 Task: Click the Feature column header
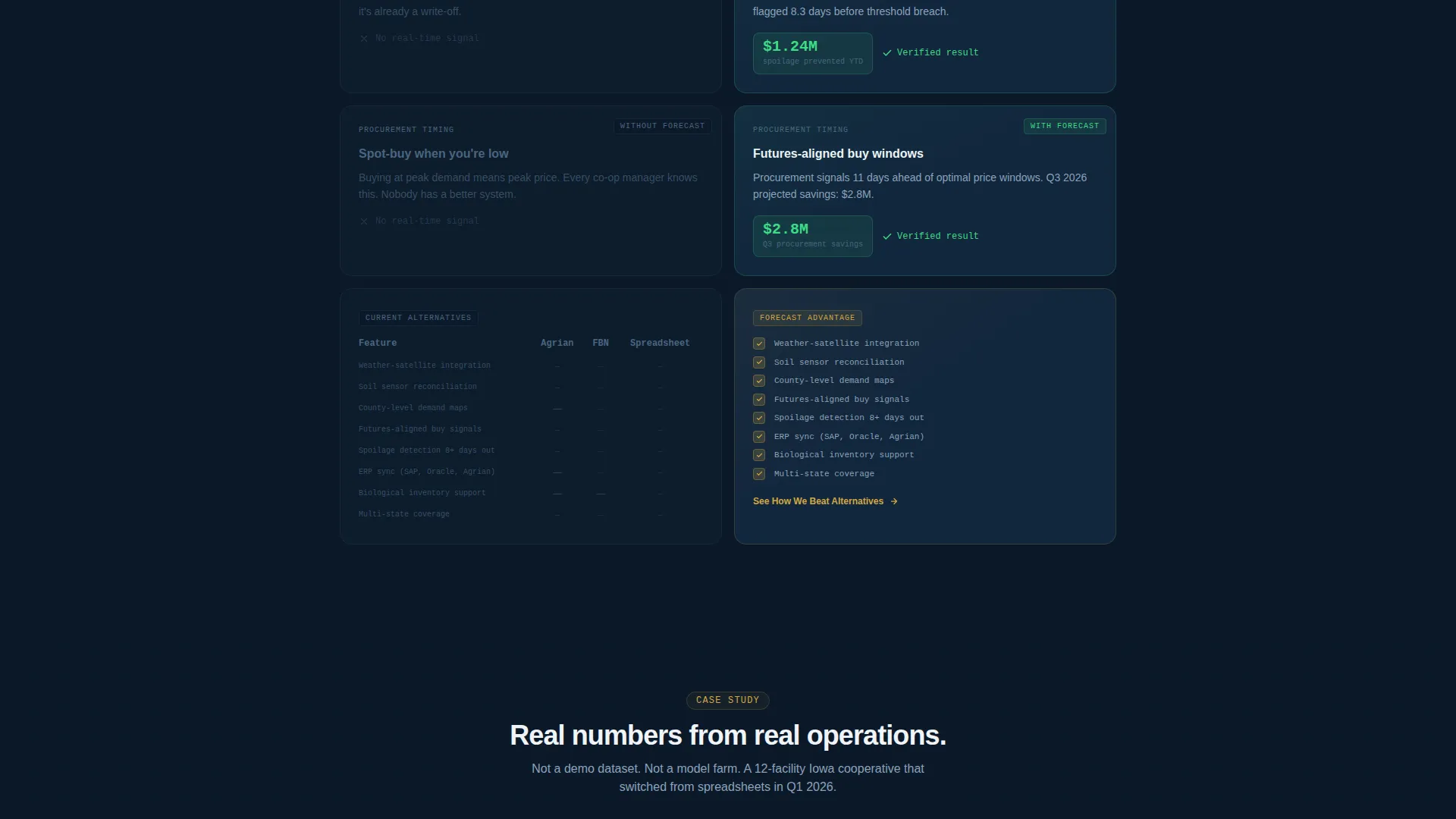pyautogui.click(x=378, y=344)
